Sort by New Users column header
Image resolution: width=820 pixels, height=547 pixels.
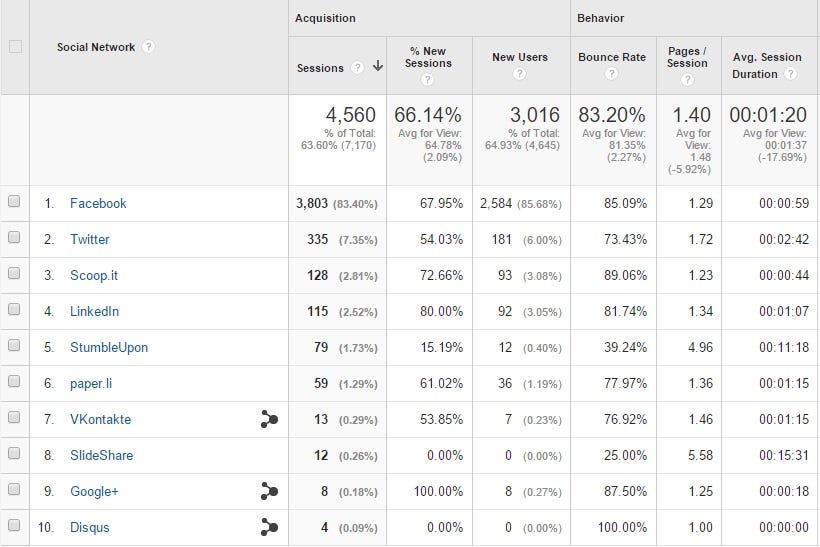[x=520, y=57]
